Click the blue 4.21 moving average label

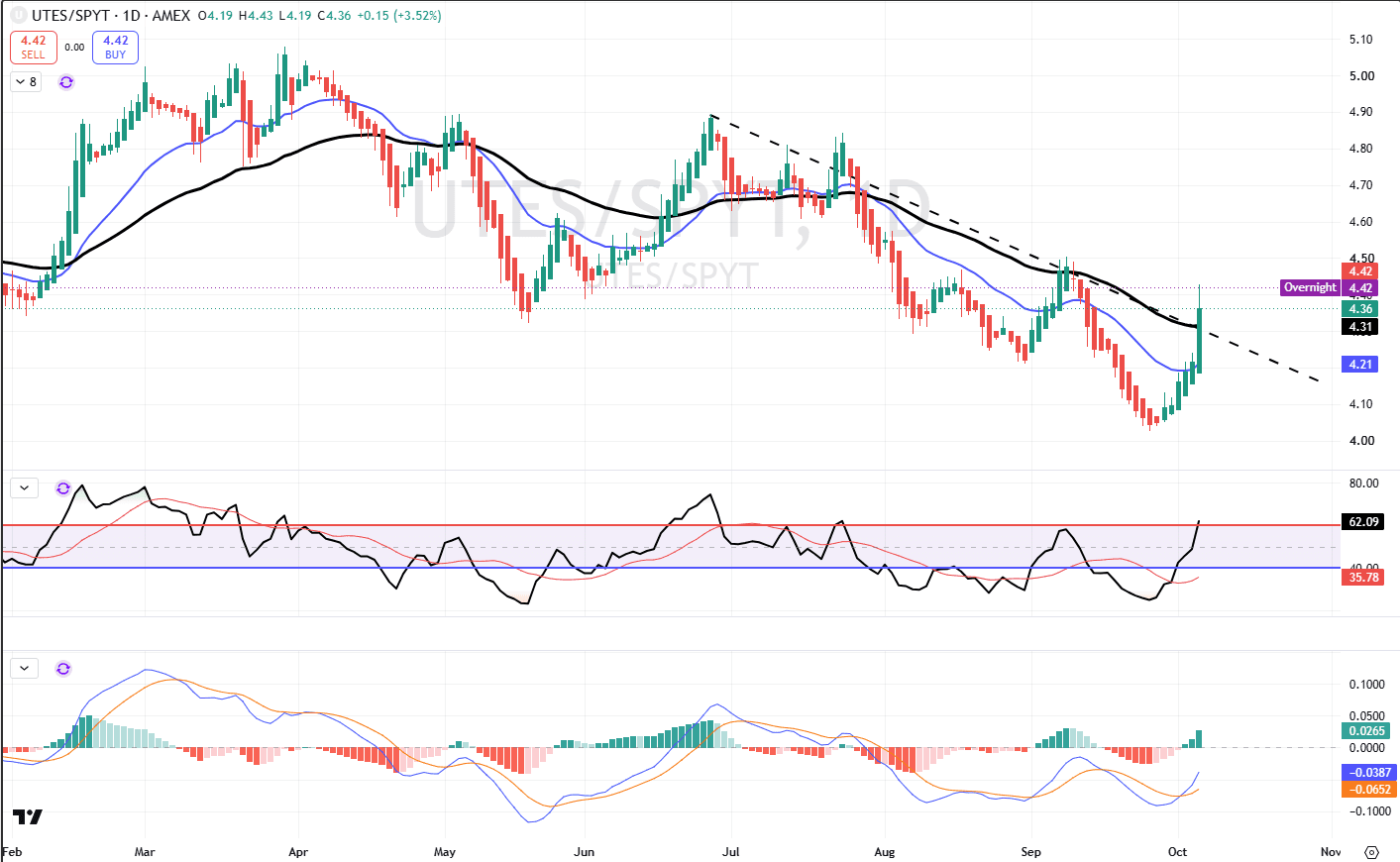[1360, 365]
